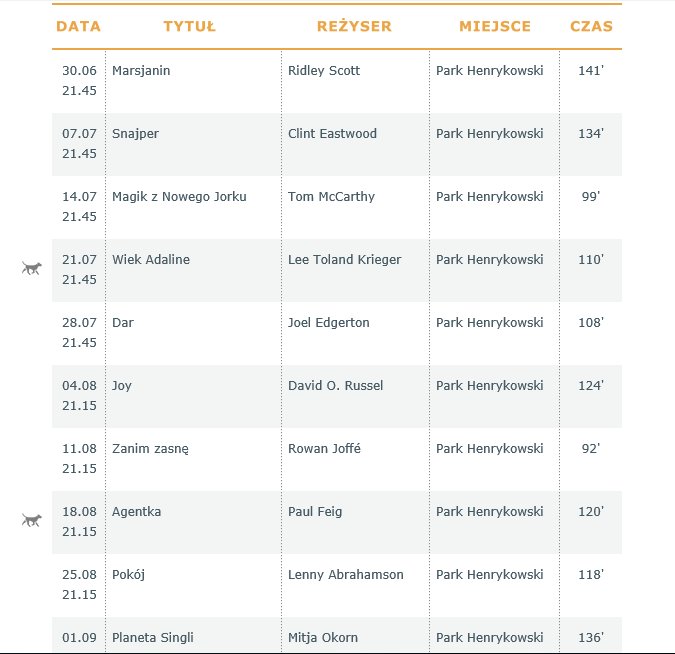
Task: Select the MIEJSCE column header
Action: pyautogui.click(x=495, y=26)
